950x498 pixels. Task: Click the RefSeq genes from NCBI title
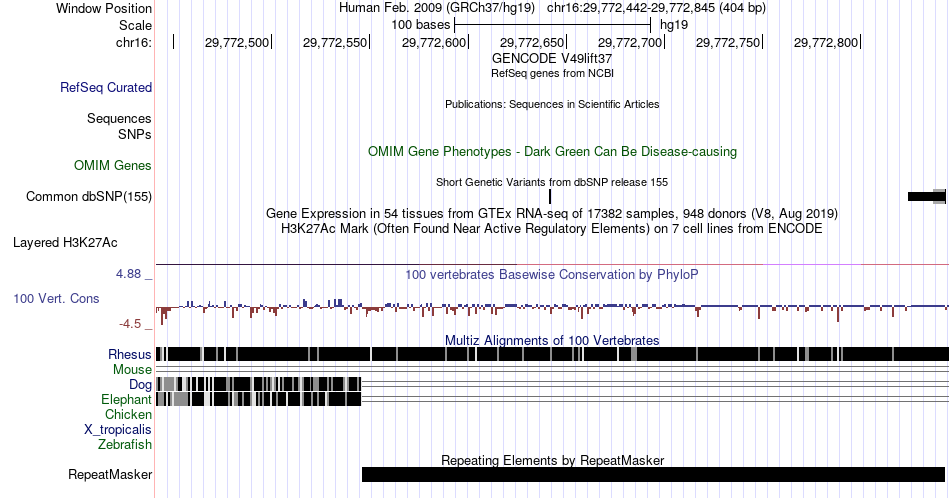[x=552, y=73]
